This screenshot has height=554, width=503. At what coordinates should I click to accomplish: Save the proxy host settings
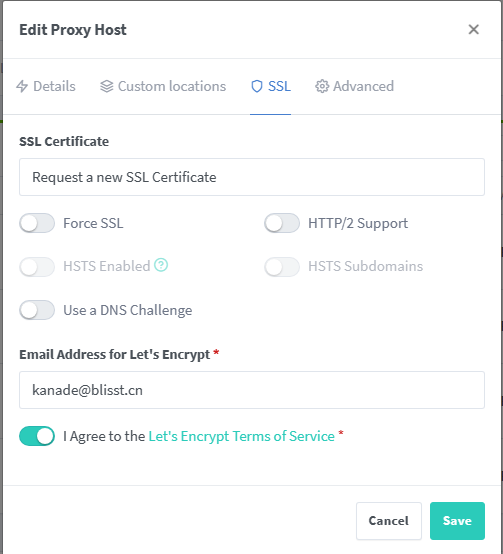457,521
